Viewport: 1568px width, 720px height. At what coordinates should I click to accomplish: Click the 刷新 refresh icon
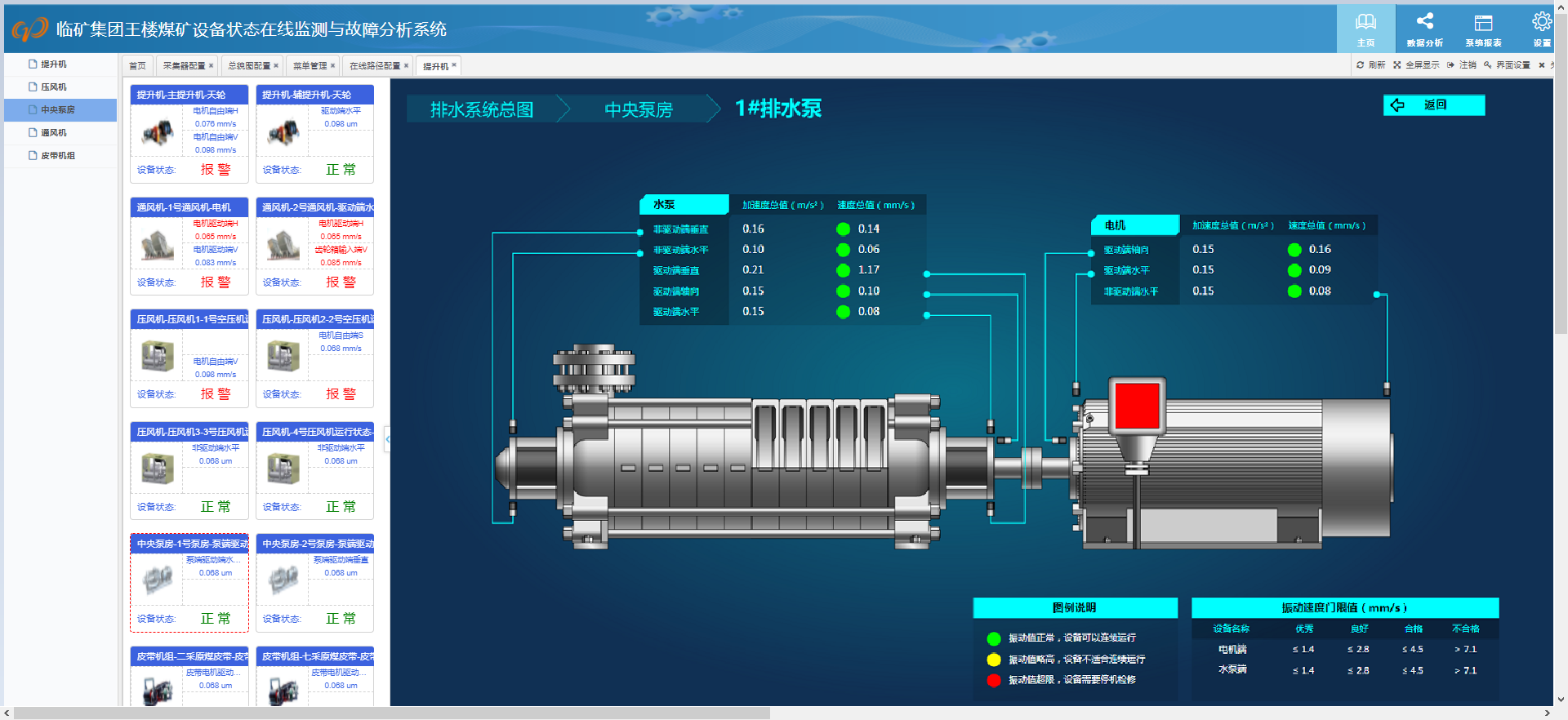pyautogui.click(x=1360, y=65)
